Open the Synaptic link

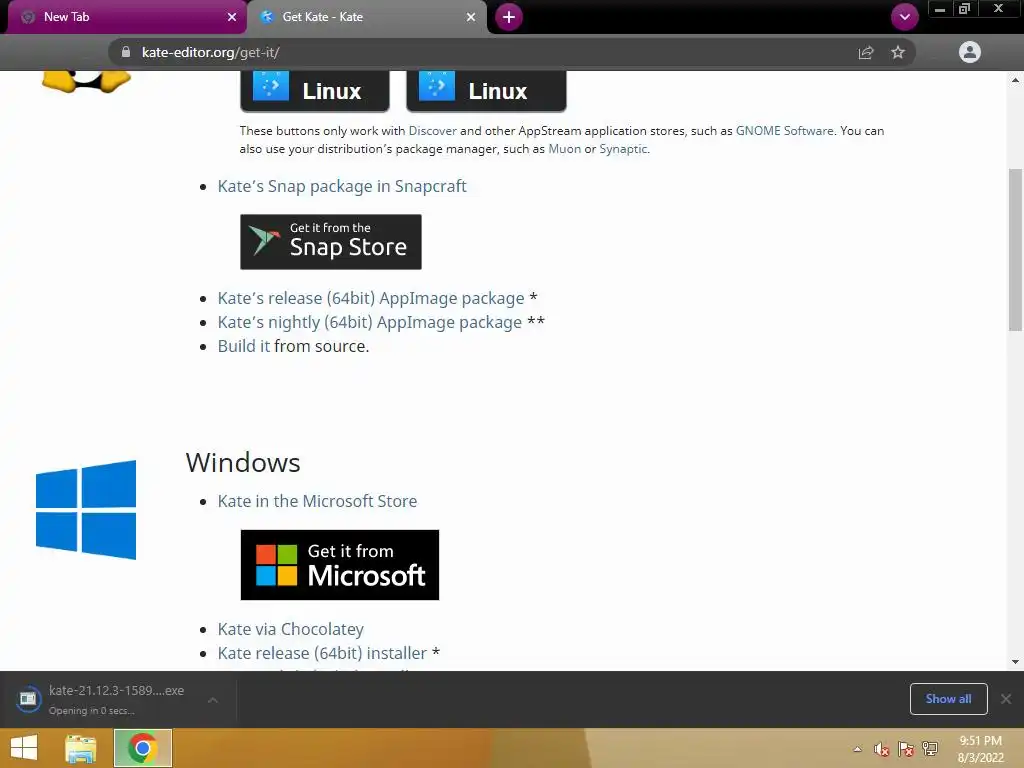pyautogui.click(x=623, y=149)
